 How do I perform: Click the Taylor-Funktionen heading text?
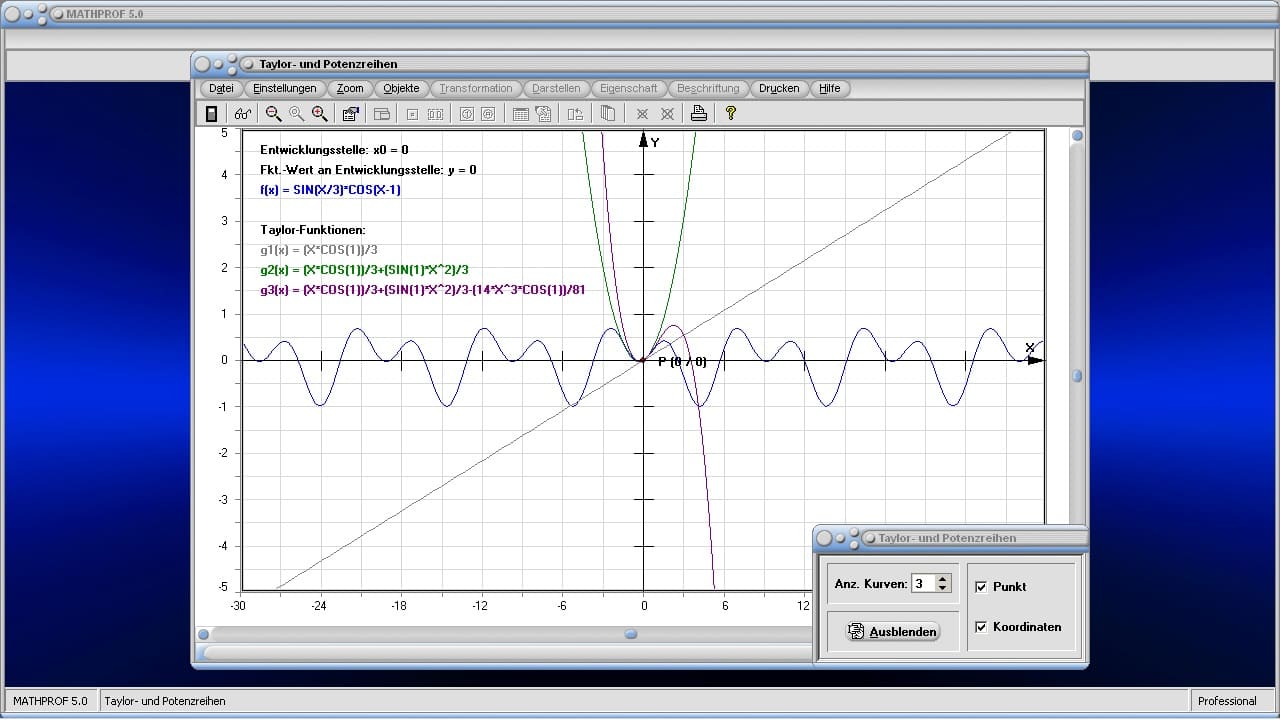313,230
